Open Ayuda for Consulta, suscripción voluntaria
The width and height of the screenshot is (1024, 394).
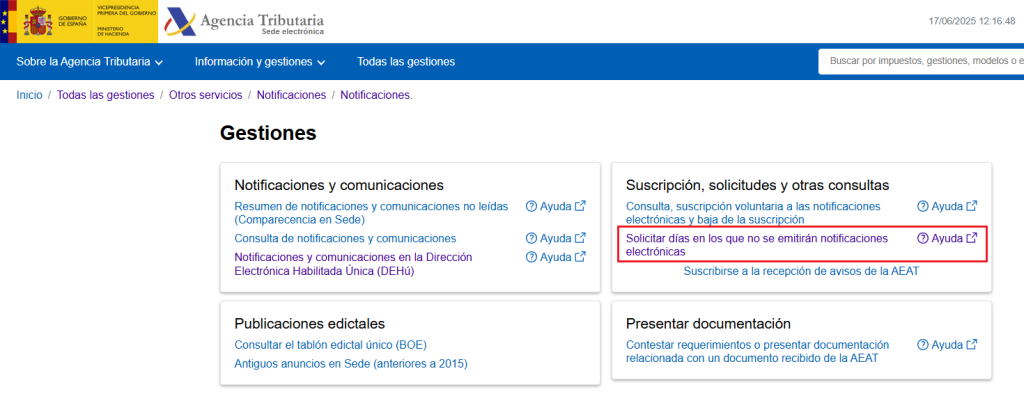947,206
